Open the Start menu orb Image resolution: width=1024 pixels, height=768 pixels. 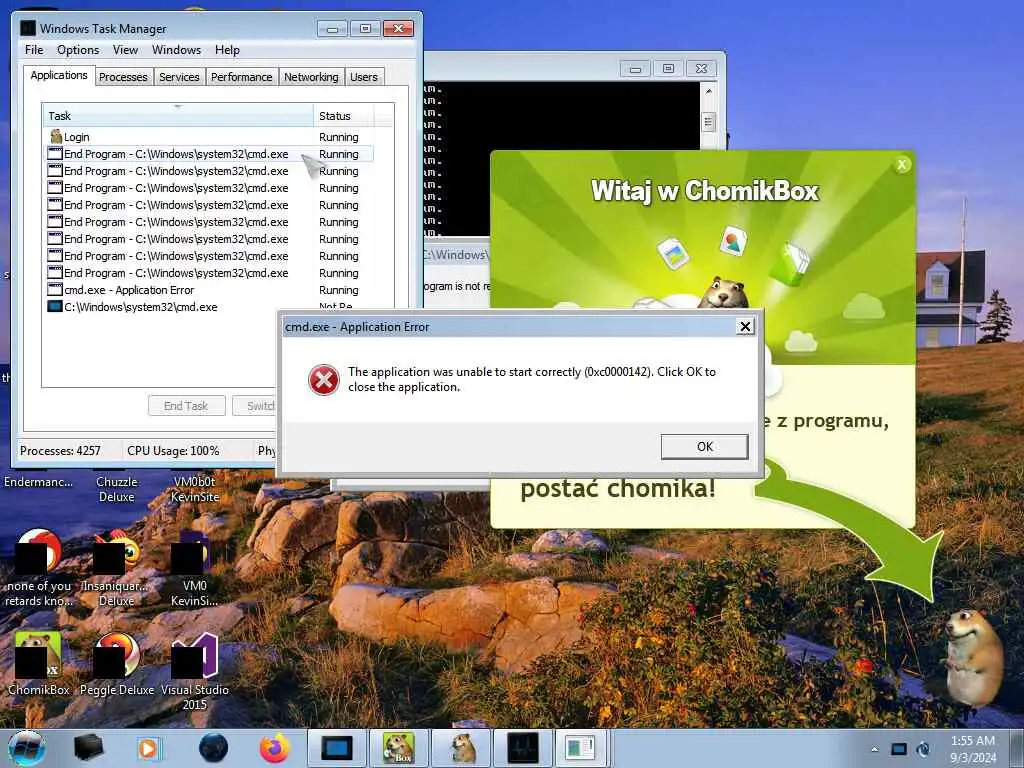tap(26, 748)
